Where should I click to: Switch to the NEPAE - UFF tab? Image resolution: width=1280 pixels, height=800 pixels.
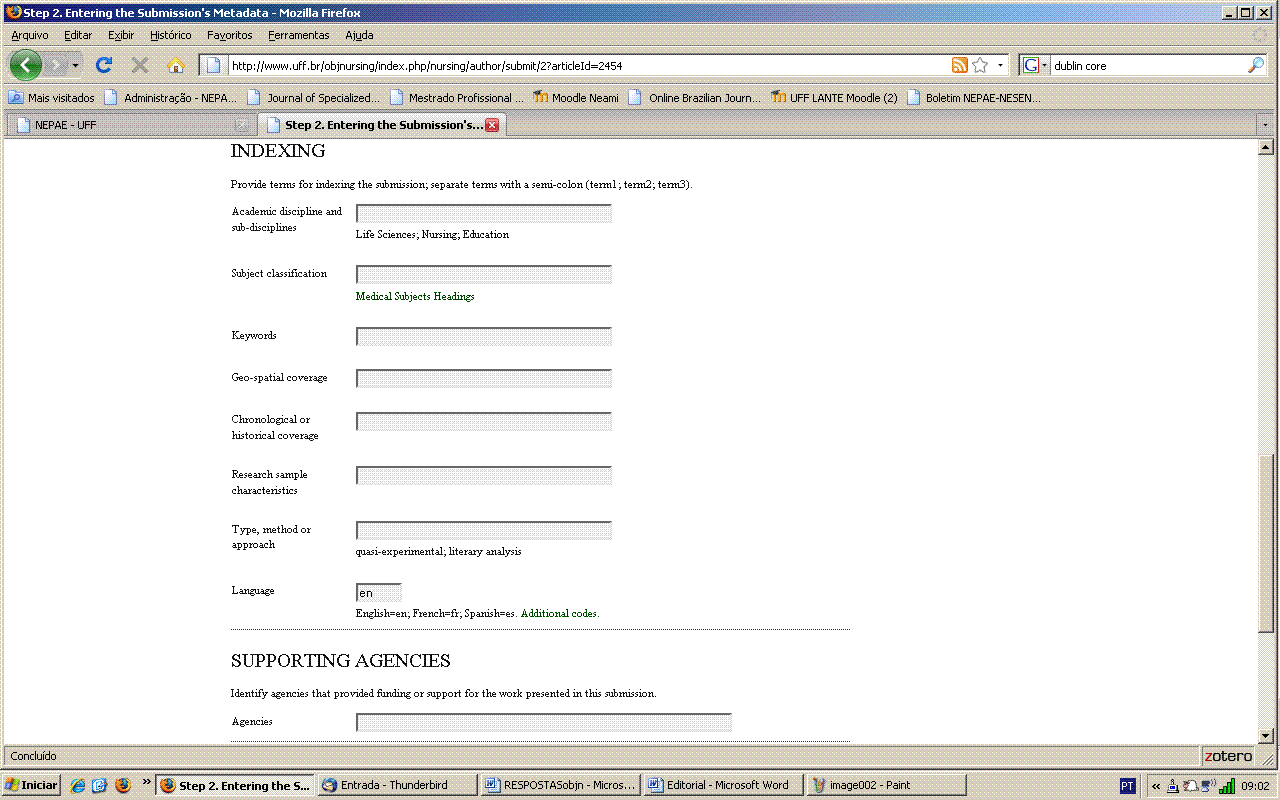[x=120, y=125]
